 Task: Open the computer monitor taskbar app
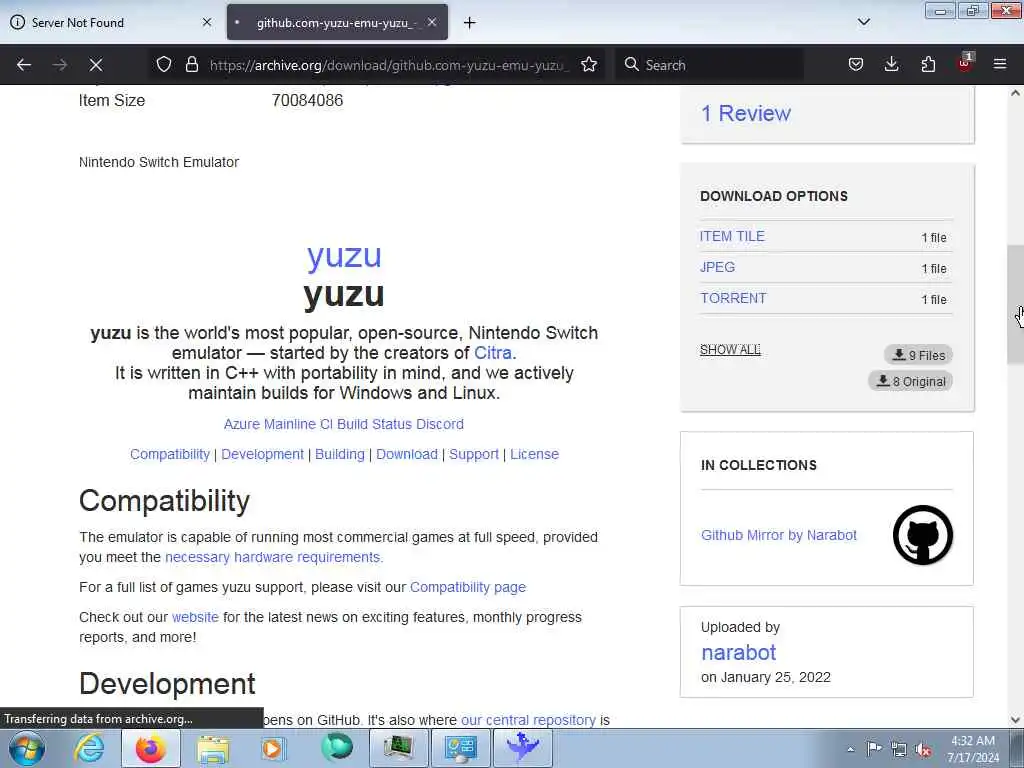(x=398, y=748)
